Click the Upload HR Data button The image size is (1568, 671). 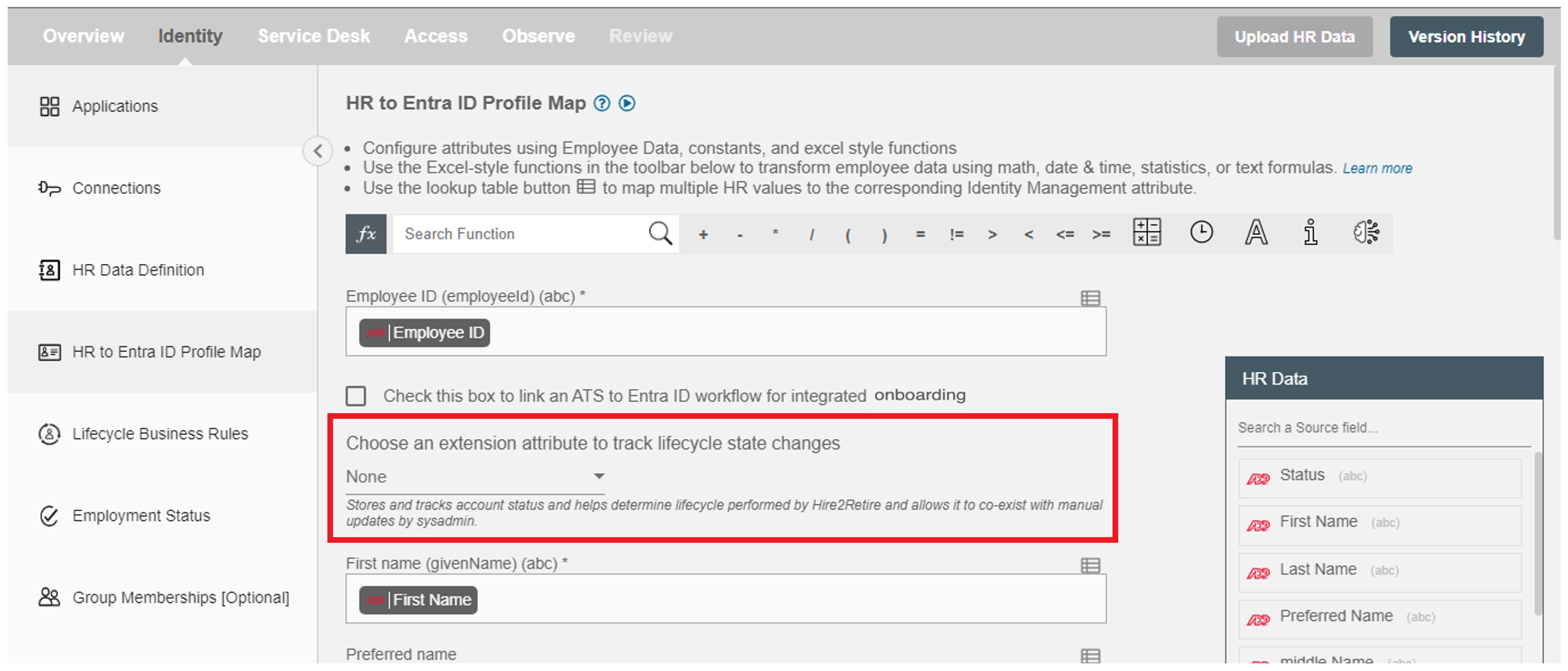(1295, 36)
